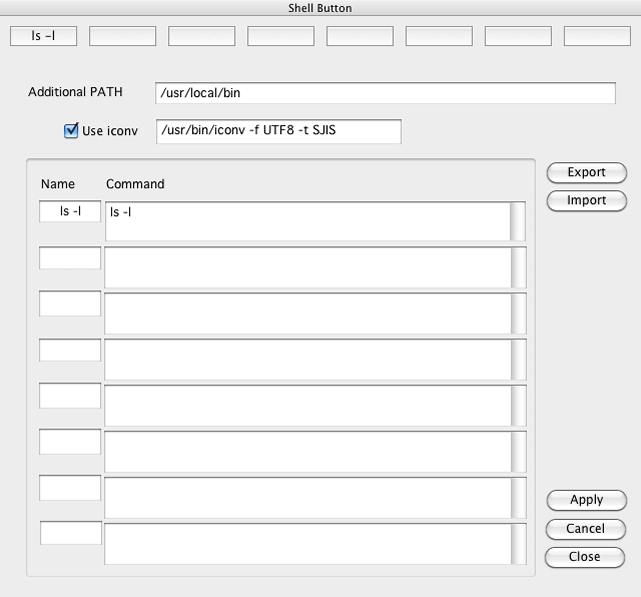Screen dimensions: 641x597
Task: Click the 'Name' column header
Action: tap(58, 184)
